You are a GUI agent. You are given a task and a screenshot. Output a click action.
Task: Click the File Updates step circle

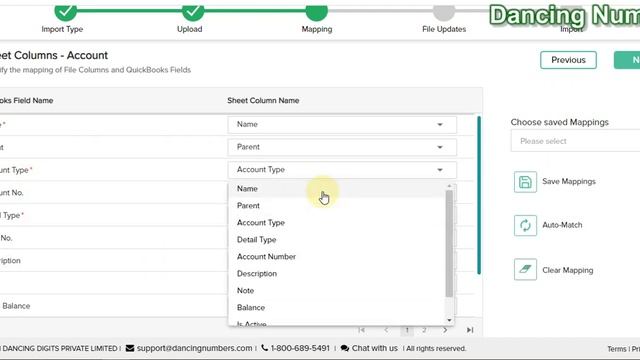pos(444,12)
